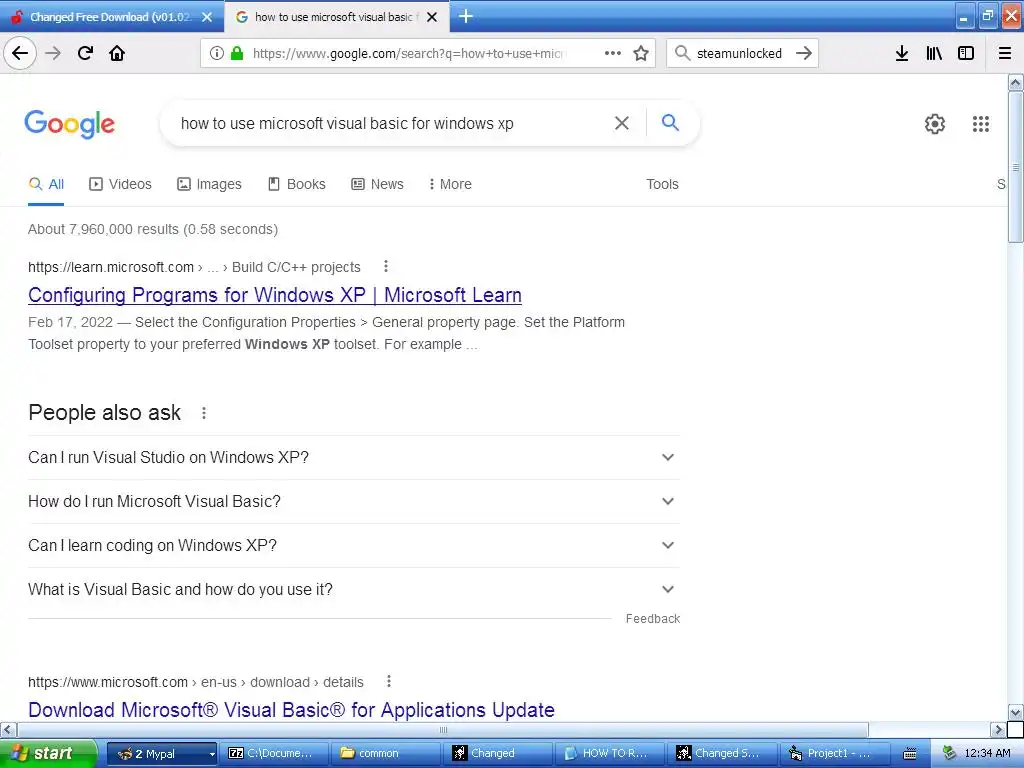Open Download Microsoft Visual Basic for Applications link
1024x768 pixels.
point(291,709)
